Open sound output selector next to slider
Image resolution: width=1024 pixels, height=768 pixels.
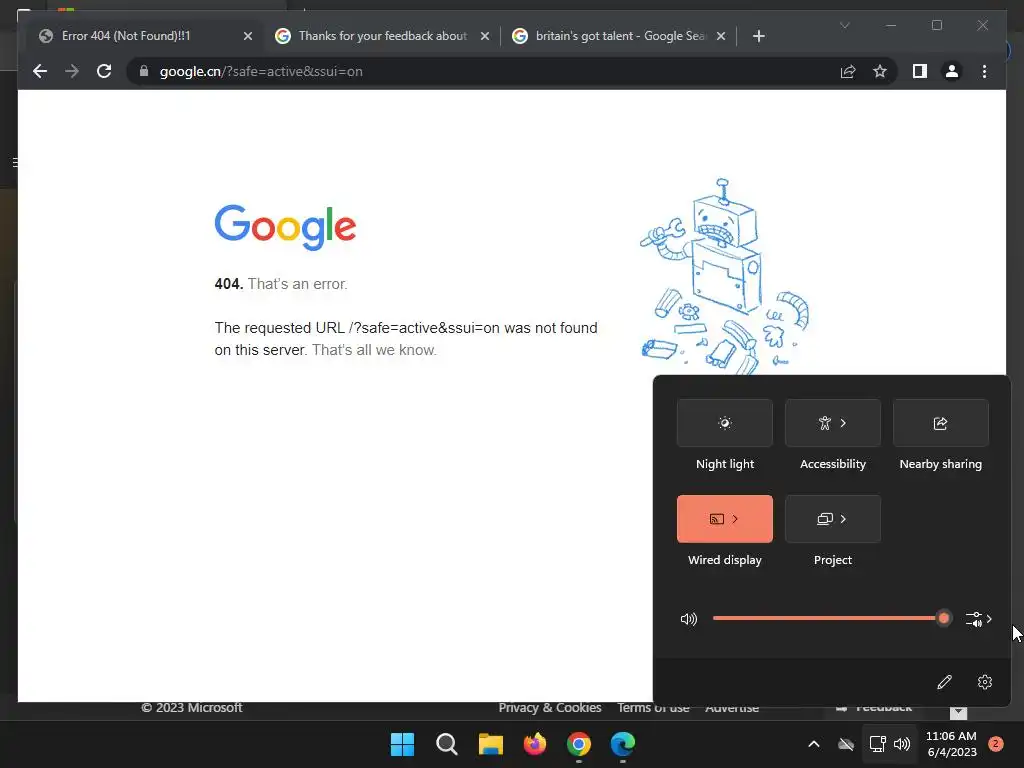(978, 618)
